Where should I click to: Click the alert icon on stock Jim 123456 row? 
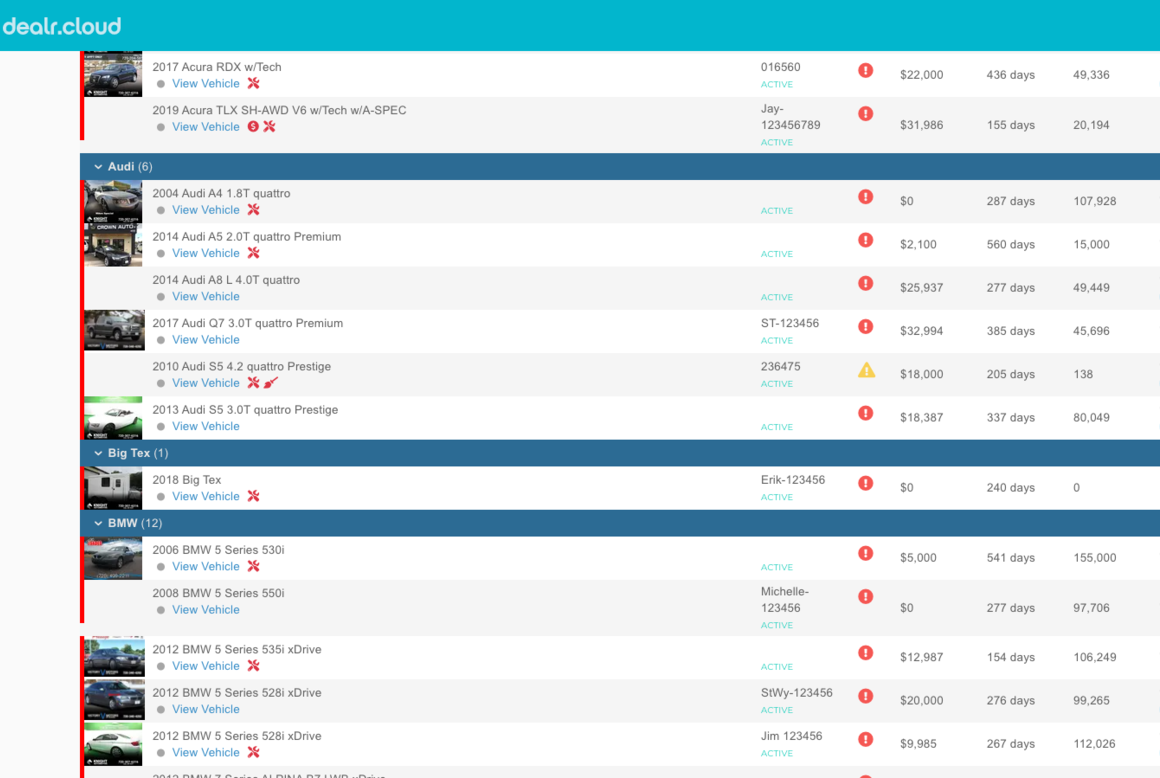click(x=866, y=740)
